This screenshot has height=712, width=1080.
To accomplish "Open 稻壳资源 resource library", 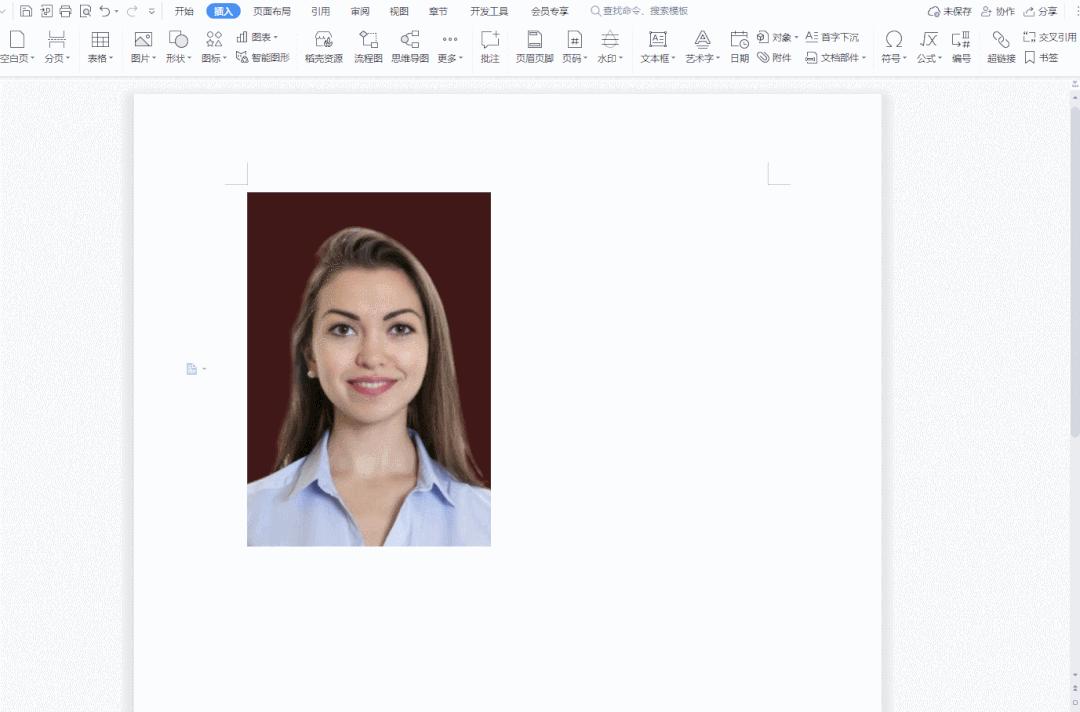I will (x=323, y=46).
